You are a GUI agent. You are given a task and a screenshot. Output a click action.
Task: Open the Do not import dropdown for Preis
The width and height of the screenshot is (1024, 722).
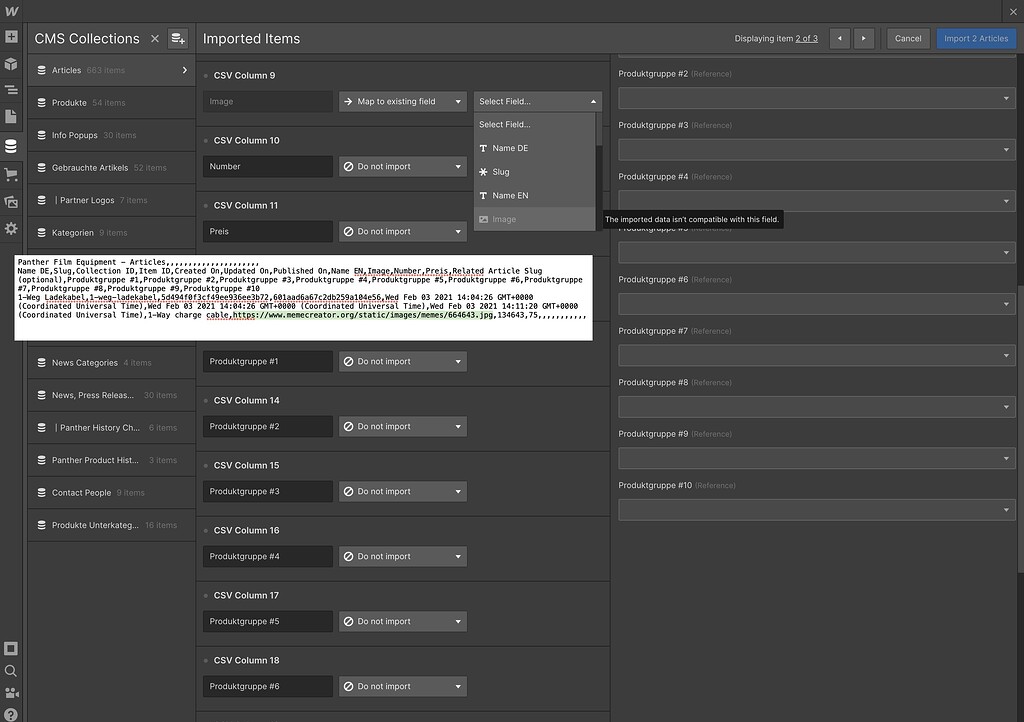click(402, 231)
